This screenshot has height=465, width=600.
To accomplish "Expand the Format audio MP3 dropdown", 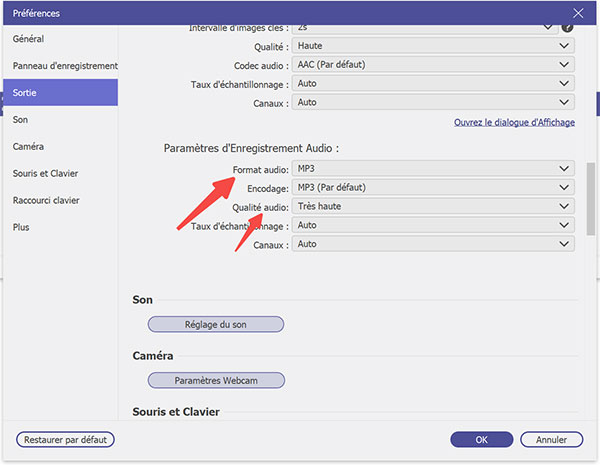I will pos(434,169).
